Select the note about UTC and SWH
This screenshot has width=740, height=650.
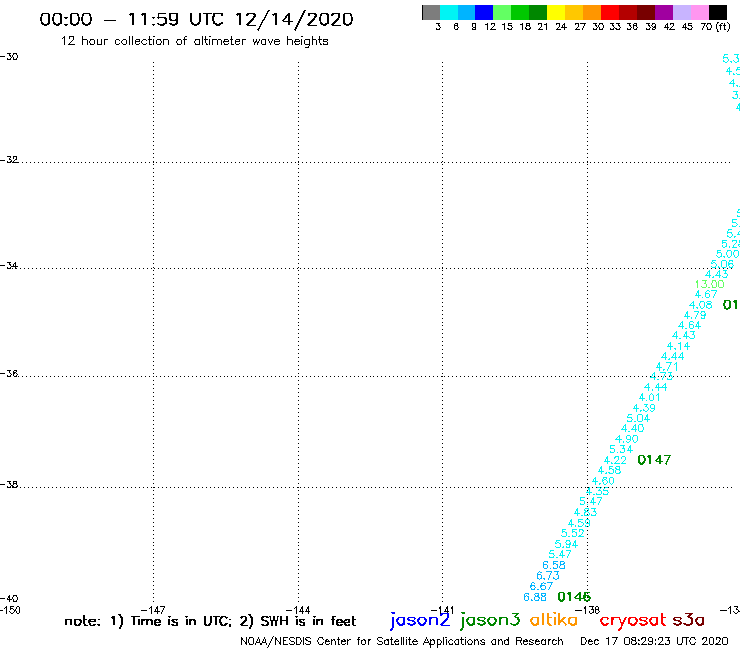coord(210,621)
